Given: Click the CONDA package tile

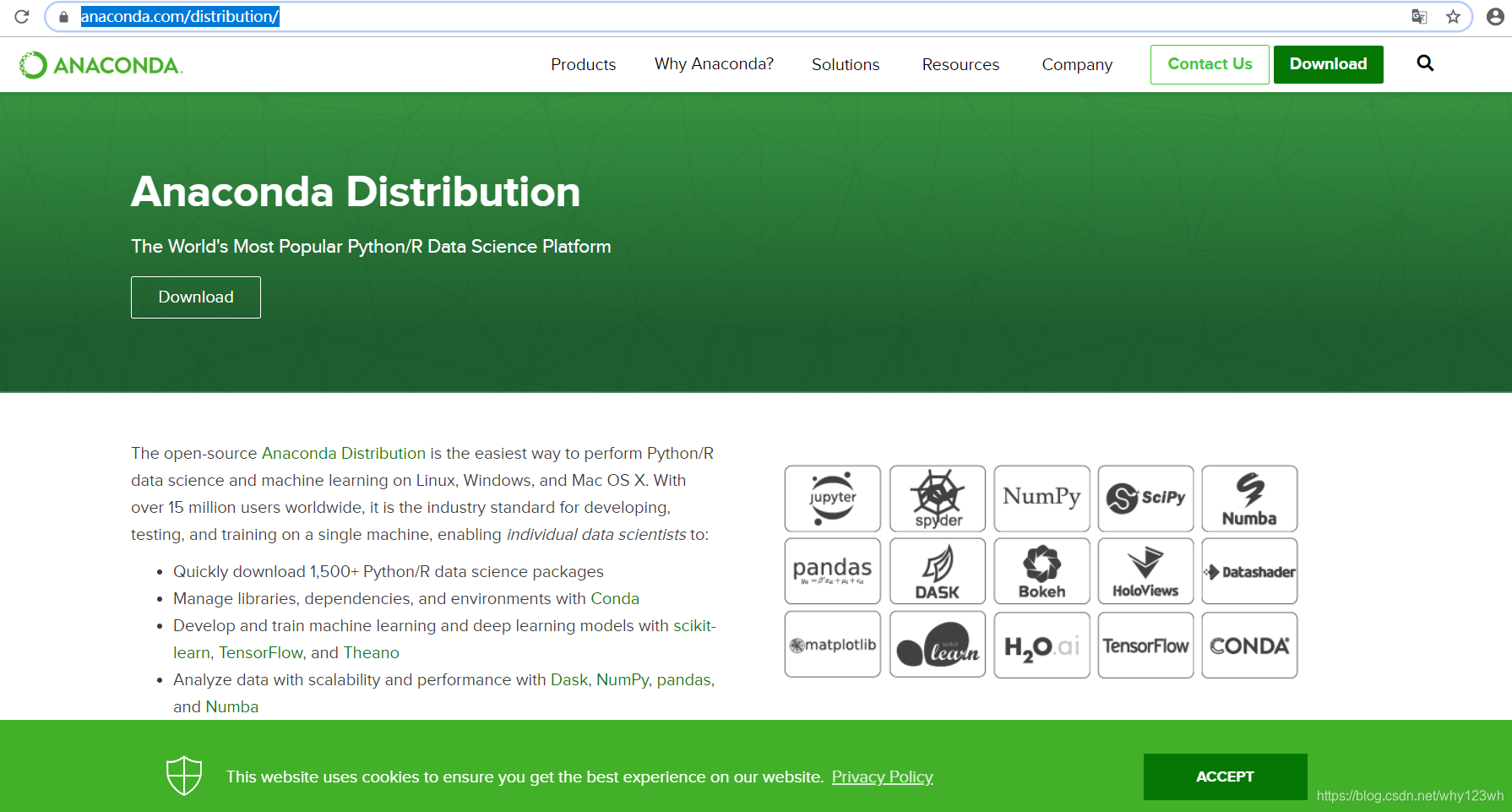Looking at the screenshot, I should pos(1250,645).
